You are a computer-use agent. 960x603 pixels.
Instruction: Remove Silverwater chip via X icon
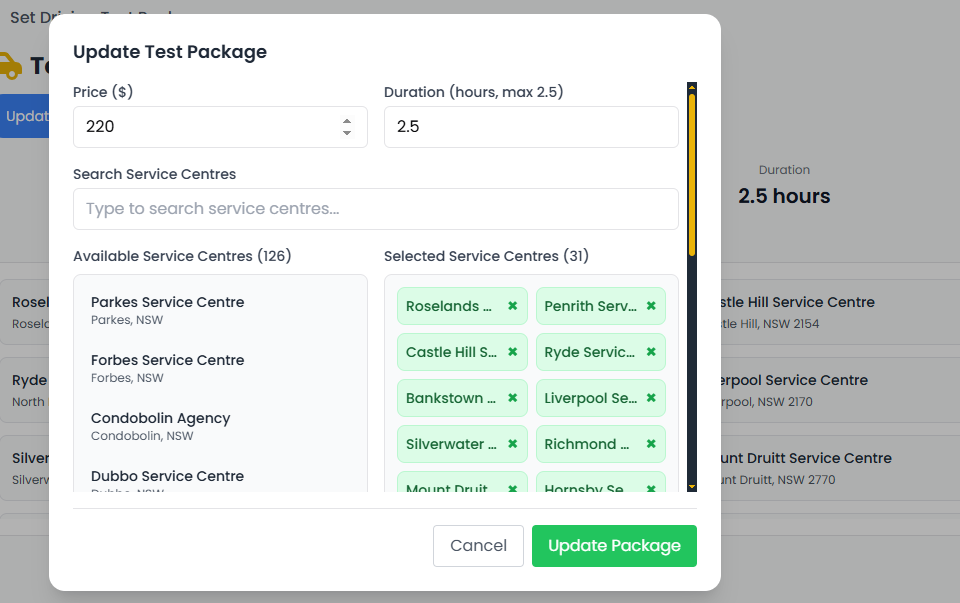pyautogui.click(x=512, y=444)
